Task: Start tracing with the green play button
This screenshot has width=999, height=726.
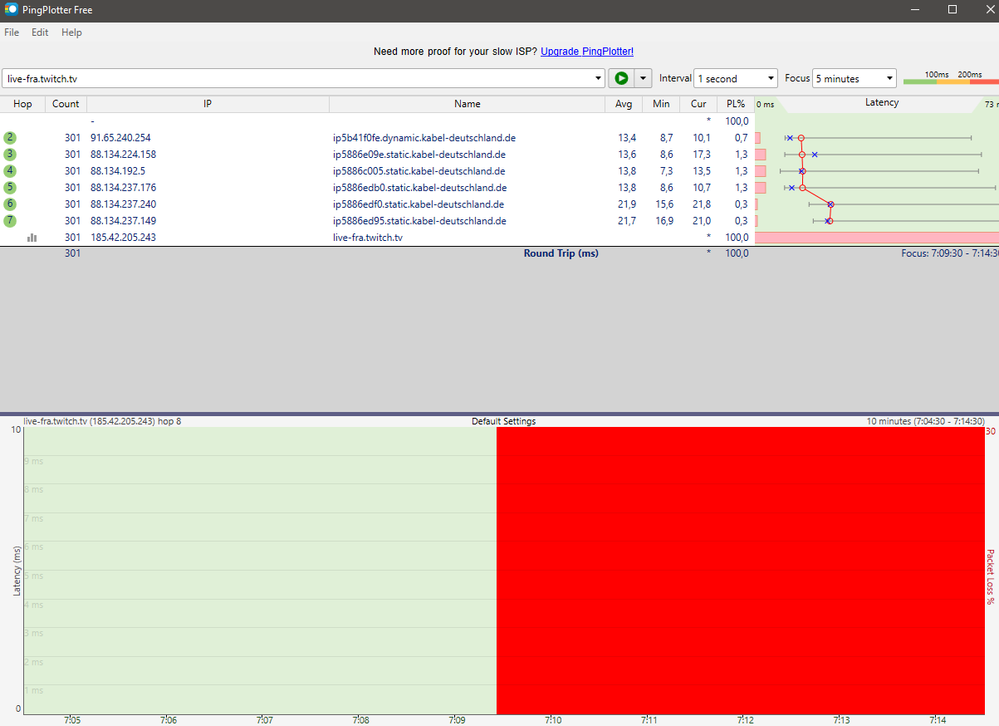Action: click(621, 78)
